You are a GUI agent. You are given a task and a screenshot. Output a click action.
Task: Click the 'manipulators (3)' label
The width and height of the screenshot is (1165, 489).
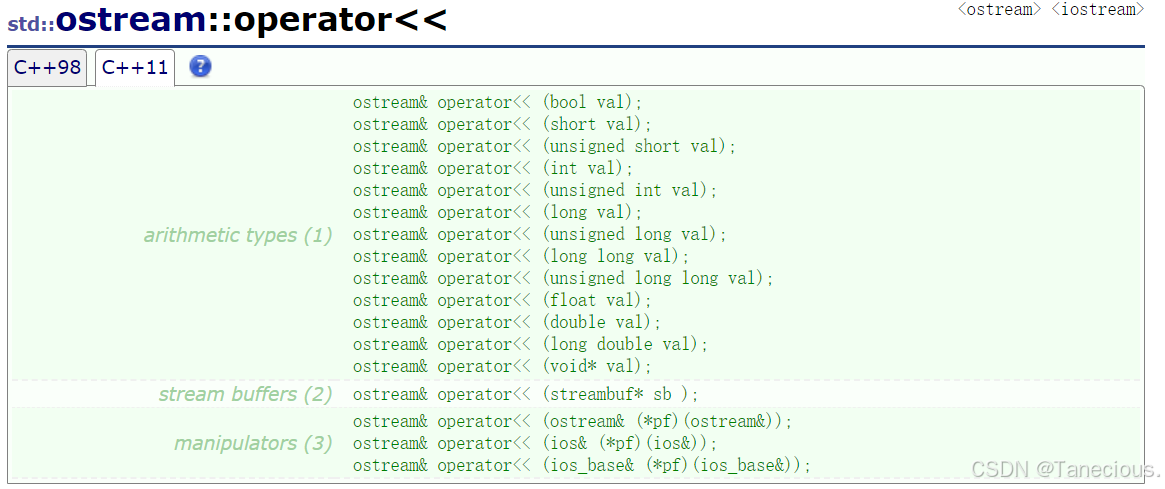(253, 444)
